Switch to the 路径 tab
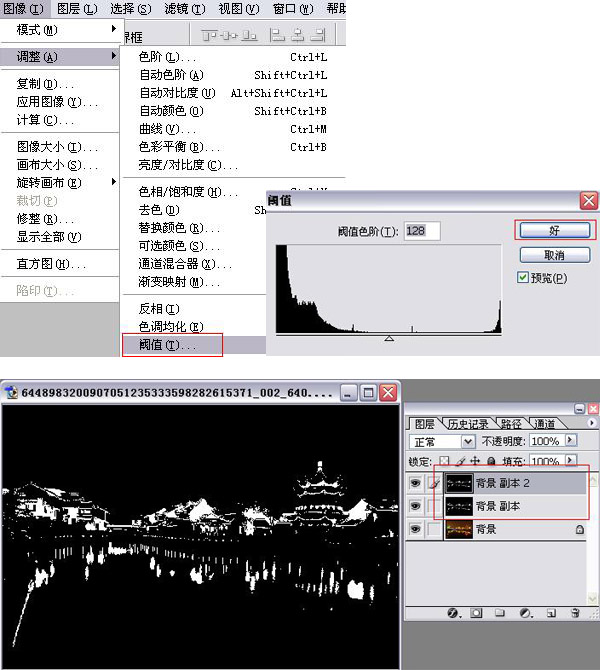Viewport: 600px width, 670px height. click(x=511, y=424)
